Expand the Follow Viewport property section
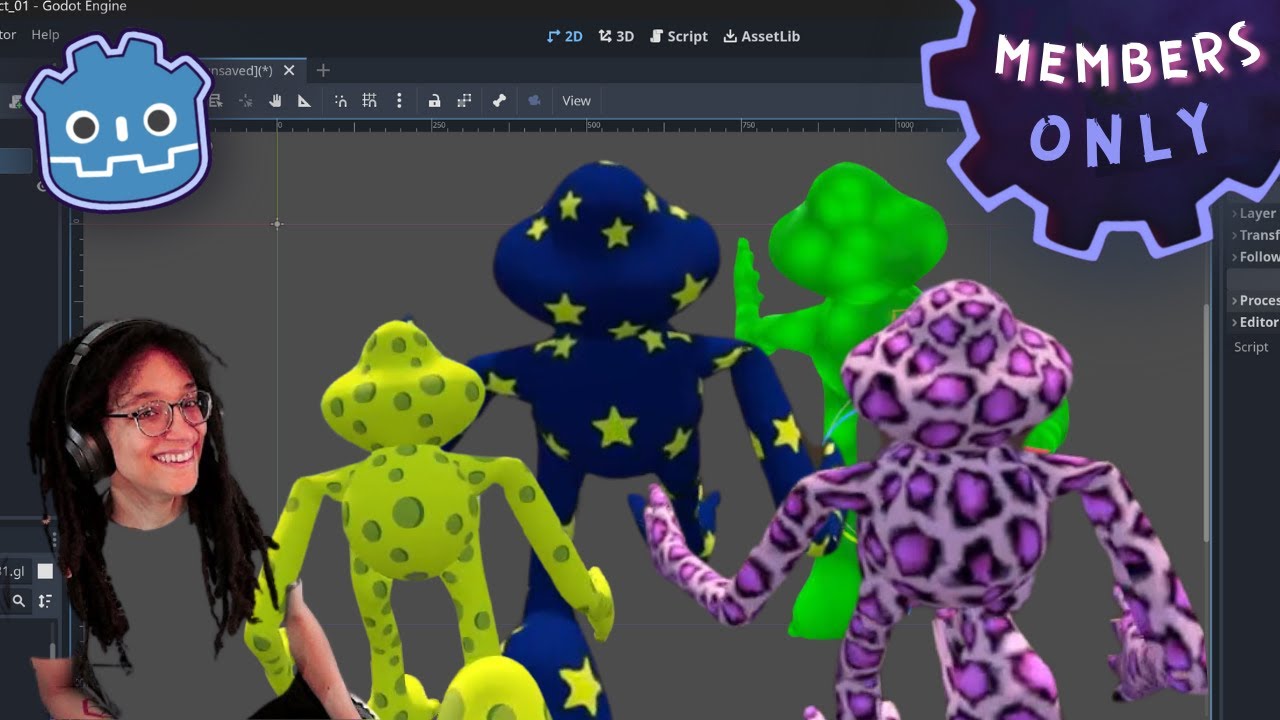The width and height of the screenshot is (1280, 720). coord(1254,257)
